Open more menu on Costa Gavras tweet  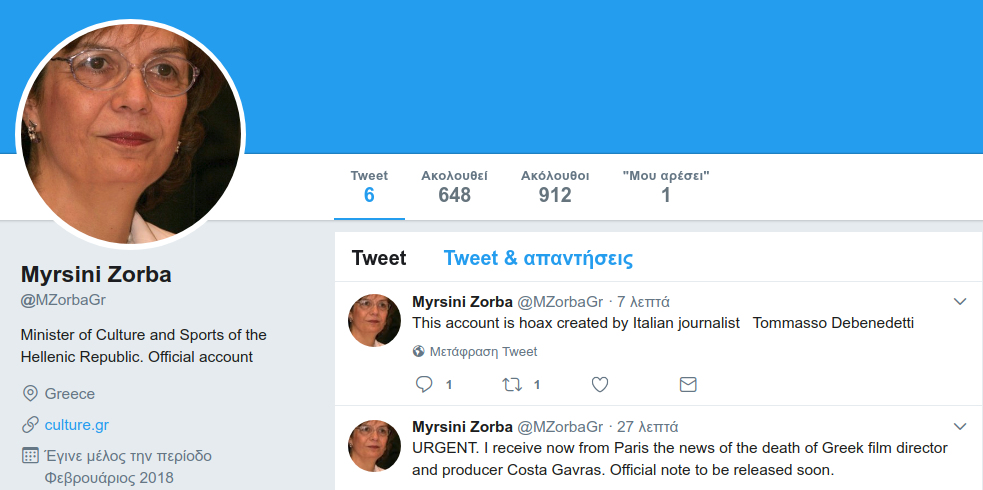[960, 426]
